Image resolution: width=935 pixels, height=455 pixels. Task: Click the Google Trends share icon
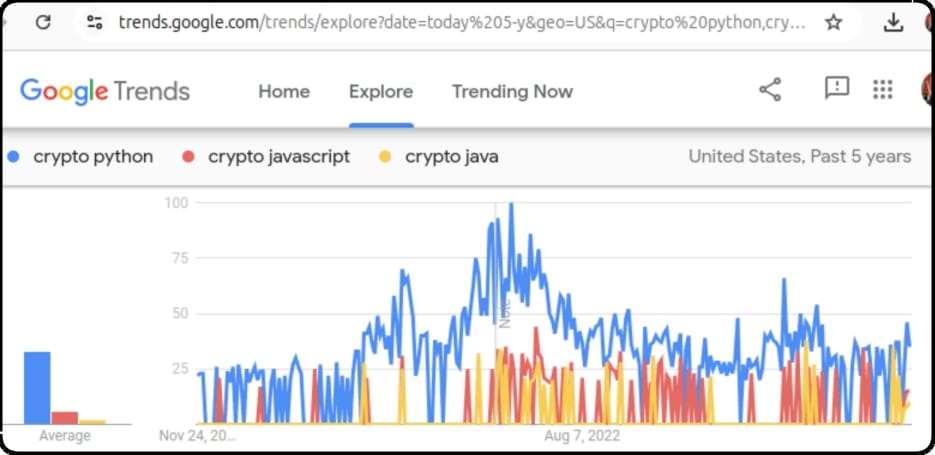(x=770, y=89)
